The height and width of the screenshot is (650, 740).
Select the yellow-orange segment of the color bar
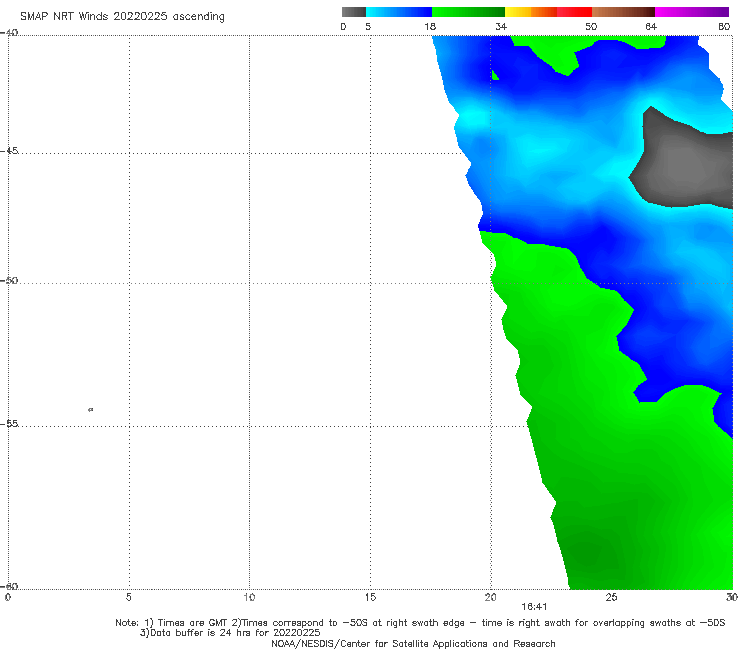(x=531, y=12)
